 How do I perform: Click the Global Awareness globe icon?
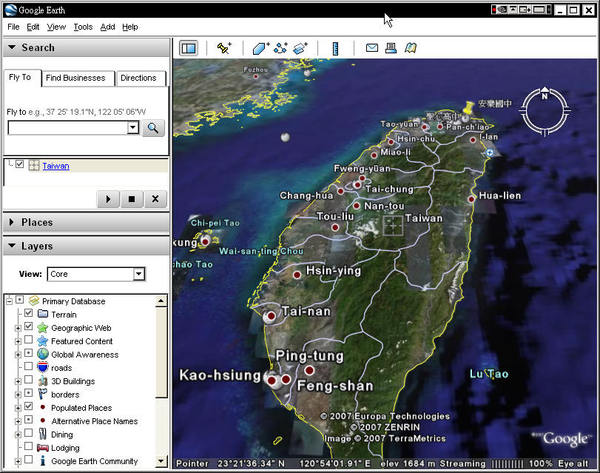pos(43,354)
